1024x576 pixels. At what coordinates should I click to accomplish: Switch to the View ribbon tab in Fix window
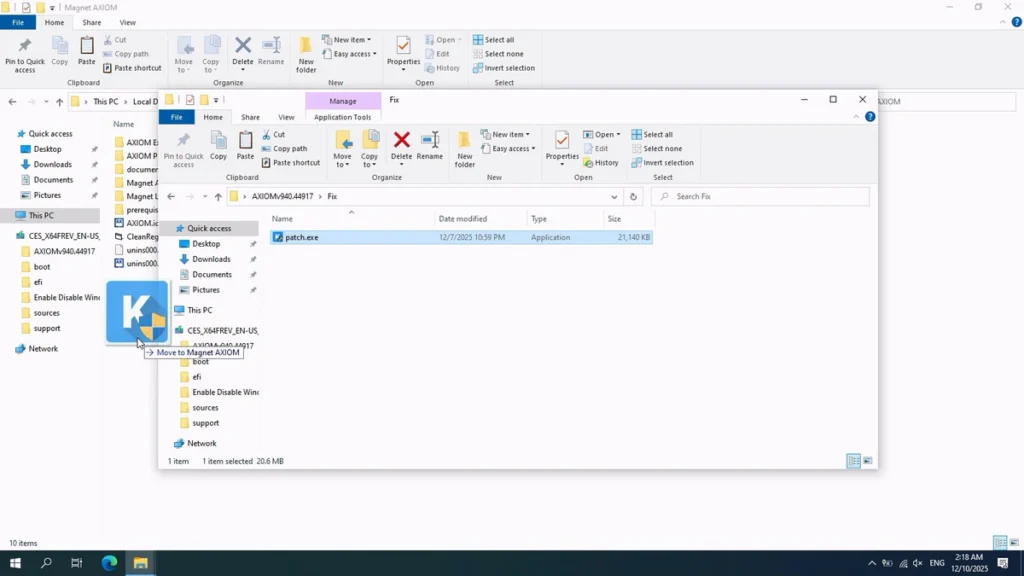click(286, 117)
